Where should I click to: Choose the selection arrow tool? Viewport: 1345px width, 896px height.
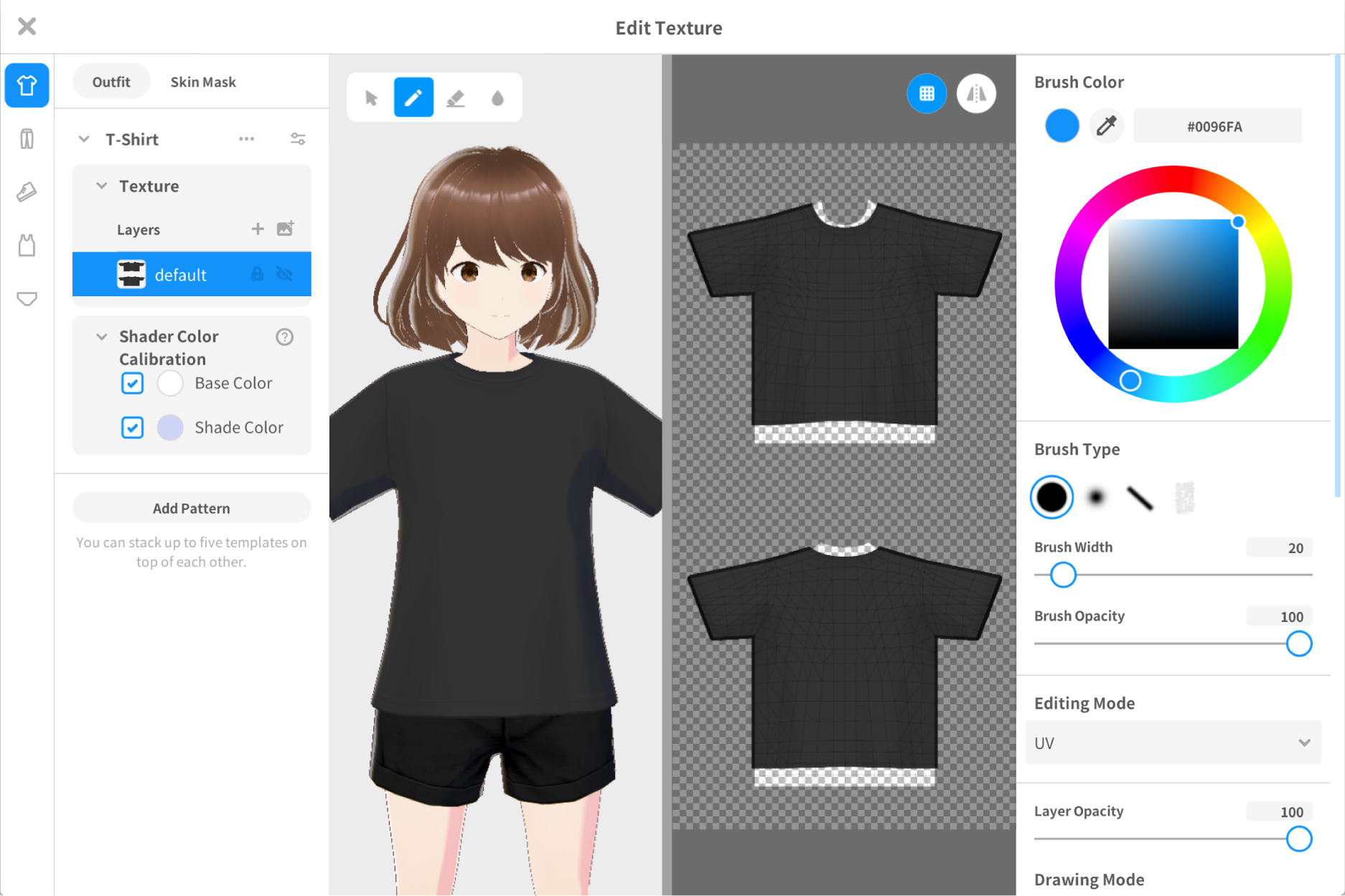(371, 98)
